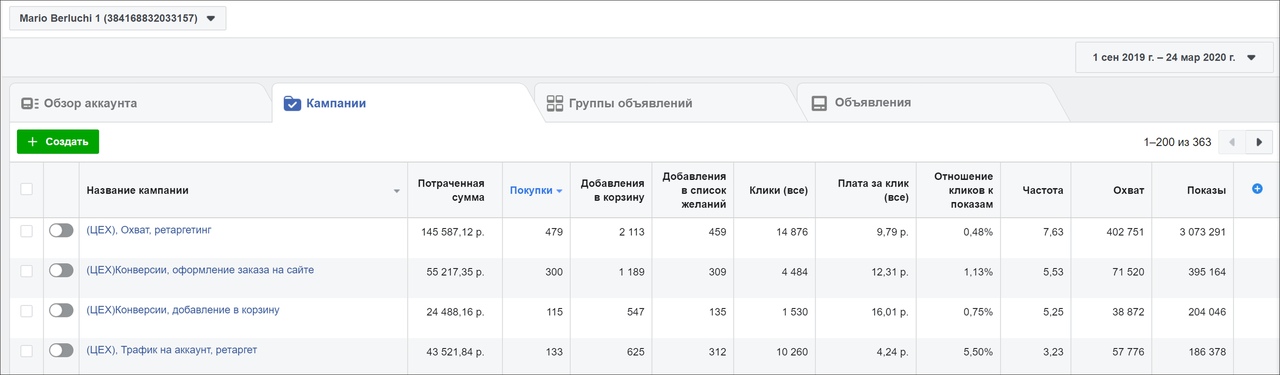Open campaign (ЦЕХ), Охват, ретаргетинг link
Image resolution: width=1280 pixels, height=375 pixels.
click(x=149, y=230)
